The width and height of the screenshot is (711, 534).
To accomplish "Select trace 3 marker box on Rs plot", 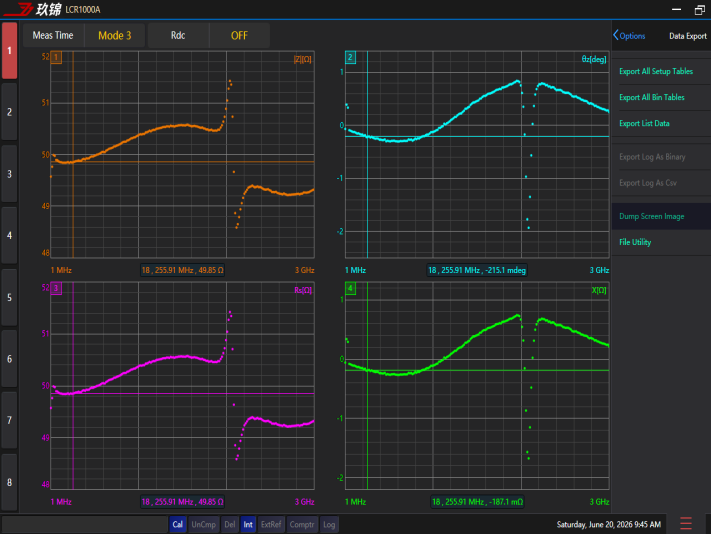I will [56, 288].
